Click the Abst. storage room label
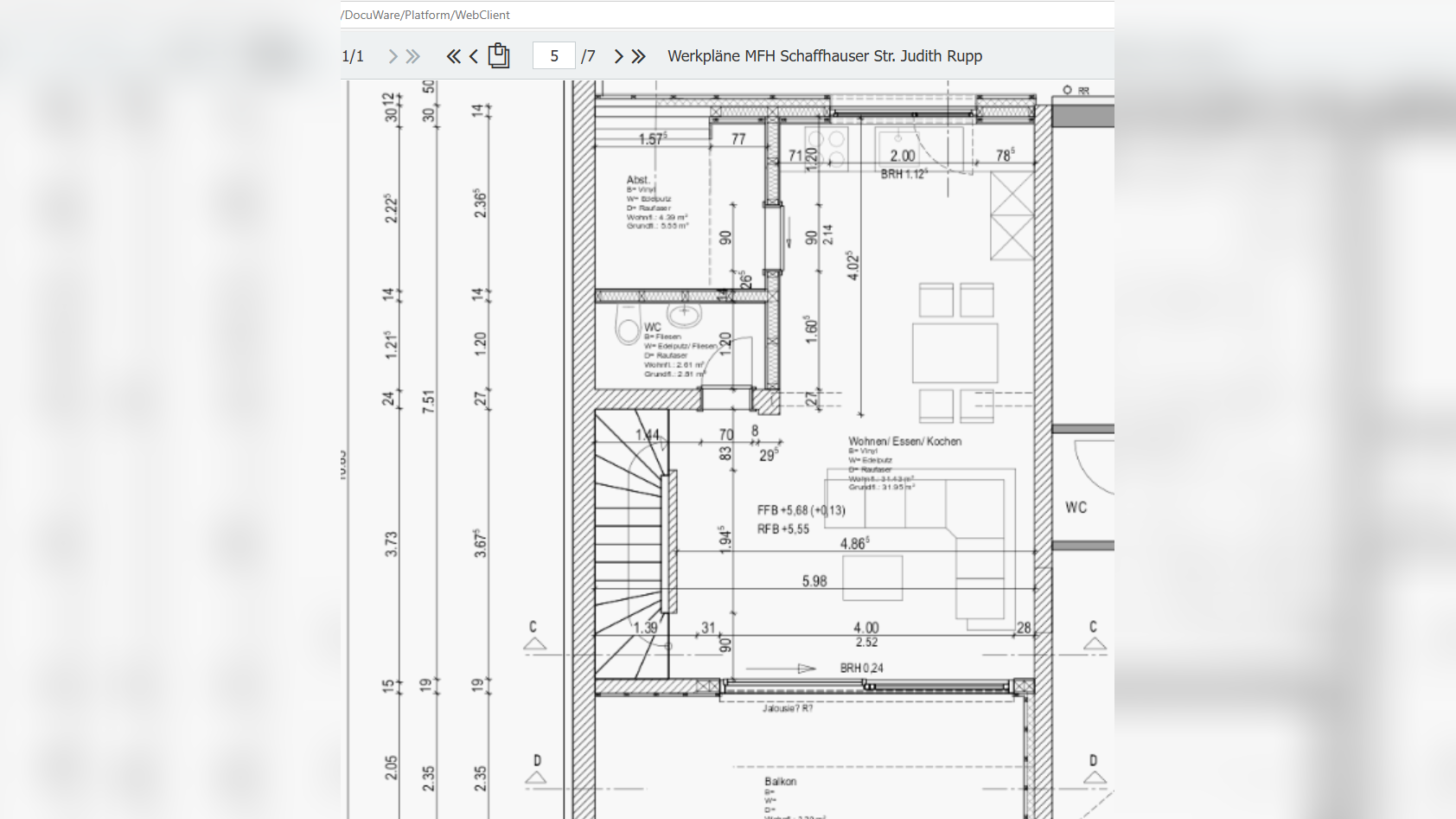The width and height of the screenshot is (1456, 819). pos(637,180)
